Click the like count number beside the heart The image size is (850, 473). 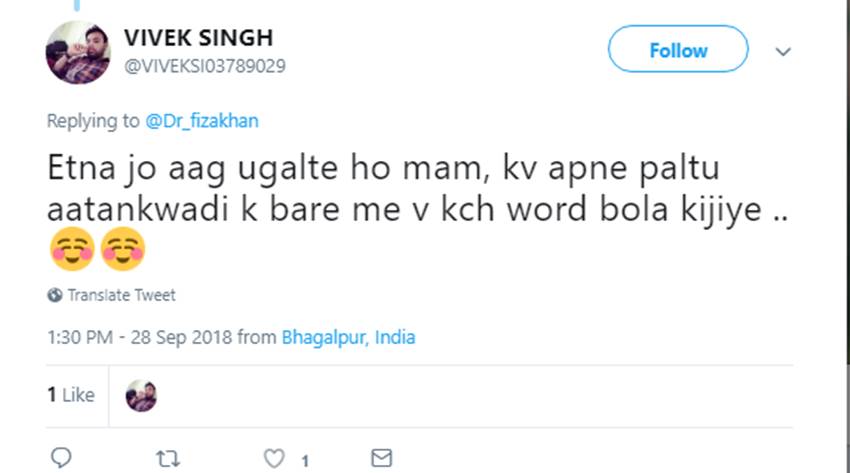click(304, 461)
